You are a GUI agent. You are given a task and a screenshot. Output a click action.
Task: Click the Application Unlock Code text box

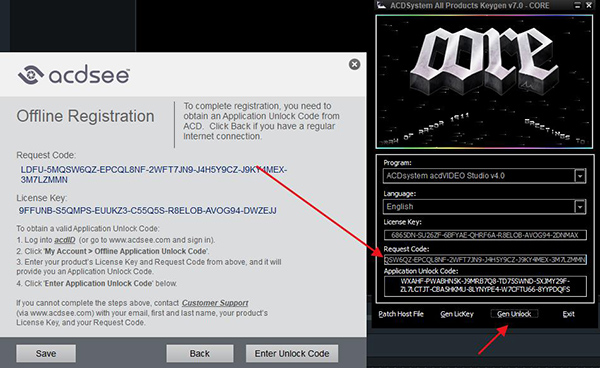[x=485, y=286]
